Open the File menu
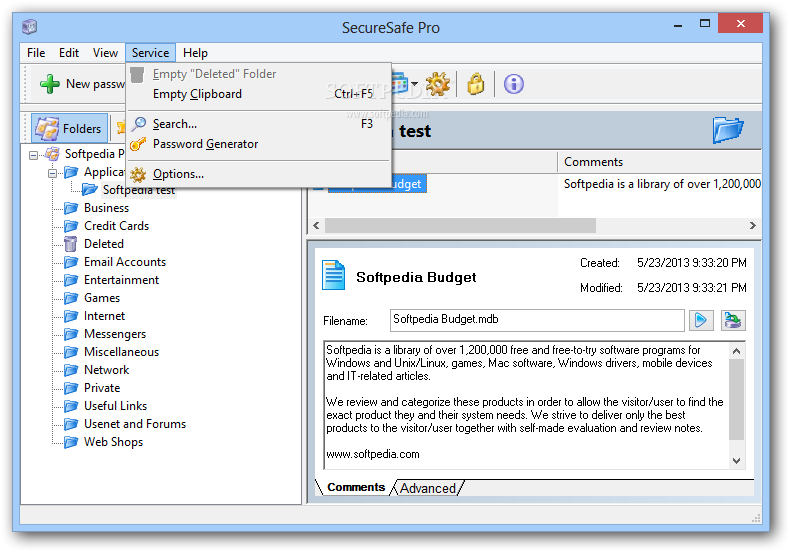Viewport: 790px width, 552px height. click(x=36, y=53)
